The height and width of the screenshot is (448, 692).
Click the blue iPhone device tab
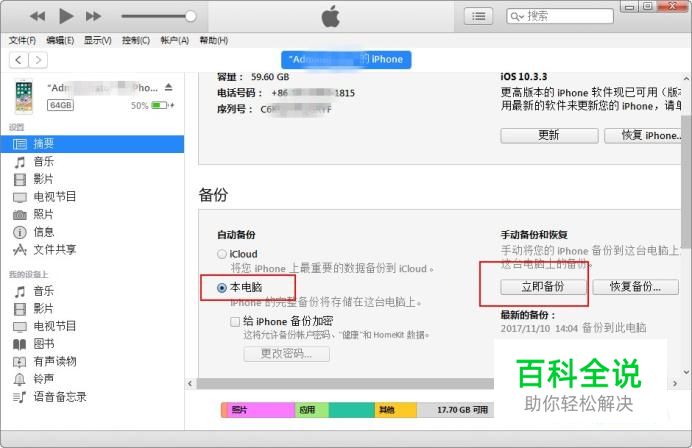coord(346,60)
